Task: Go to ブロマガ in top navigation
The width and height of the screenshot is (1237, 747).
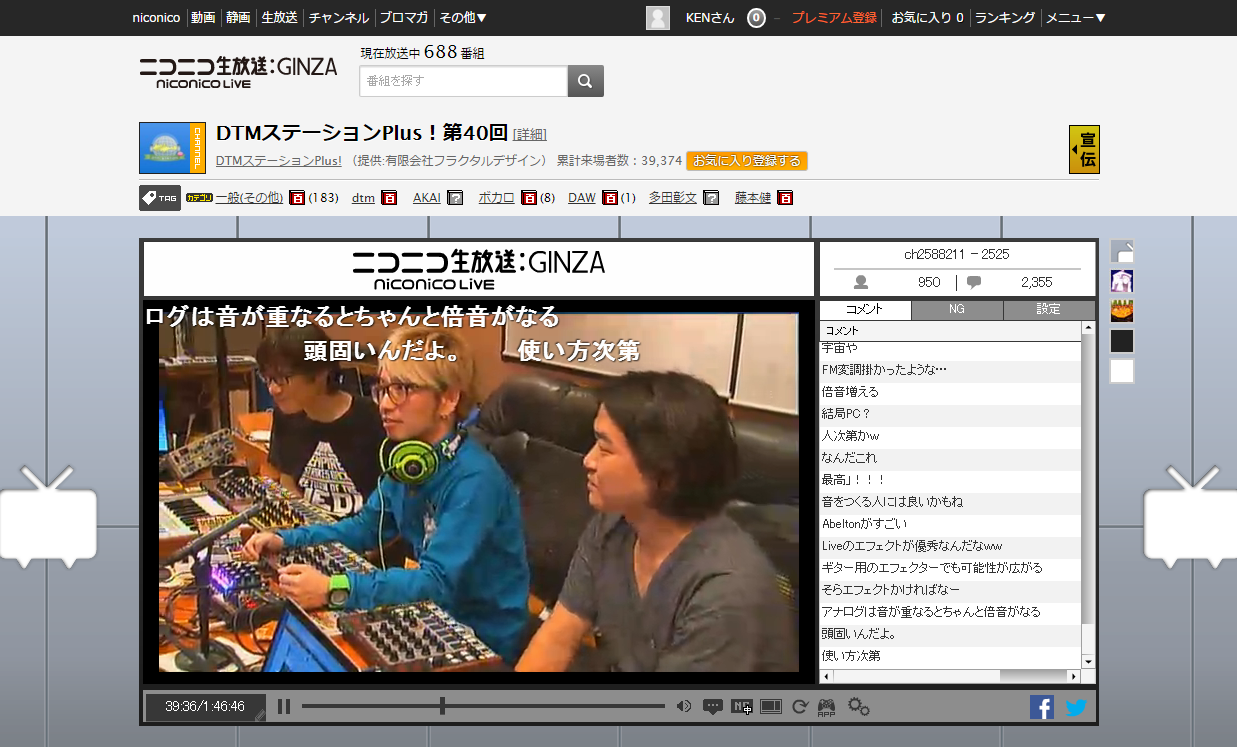Action: coord(404,17)
